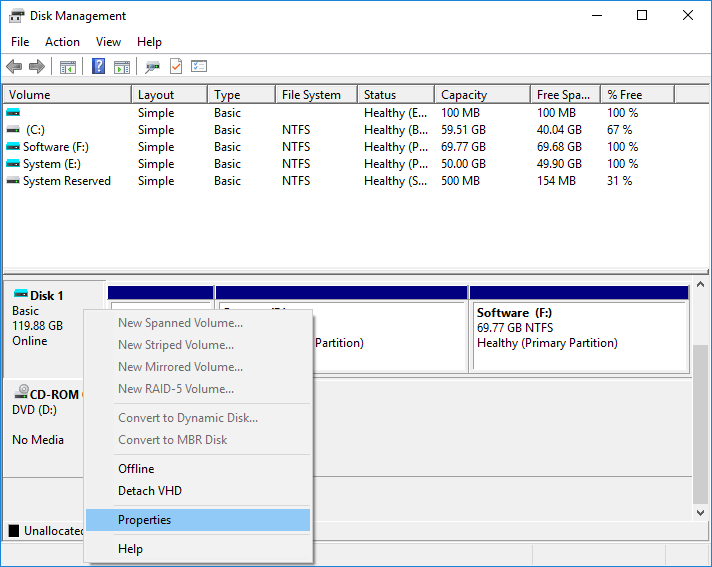Viewport: 712px width, 567px height.
Task: Open the View menu
Action: (108, 42)
